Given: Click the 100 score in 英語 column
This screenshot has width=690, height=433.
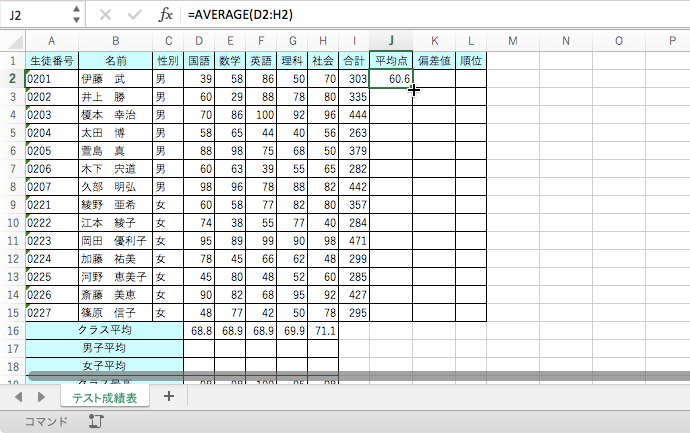Looking at the screenshot, I should [261, 115].
